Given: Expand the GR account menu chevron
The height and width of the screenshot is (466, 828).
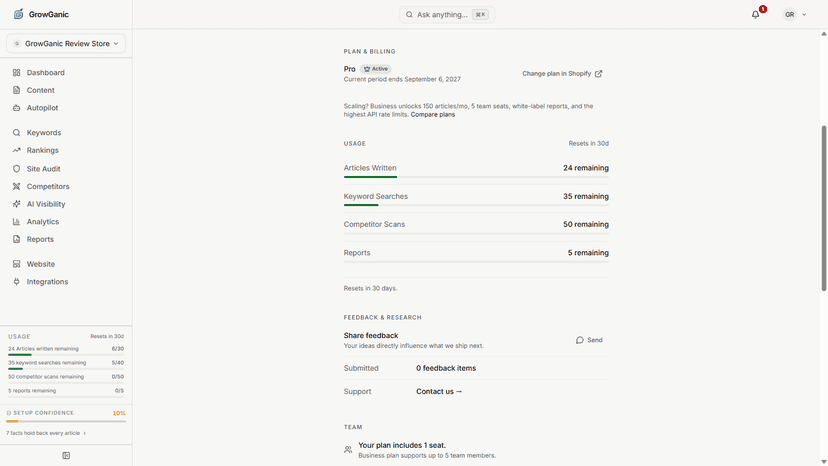Looking at the screenshot, I should (804, 15).
